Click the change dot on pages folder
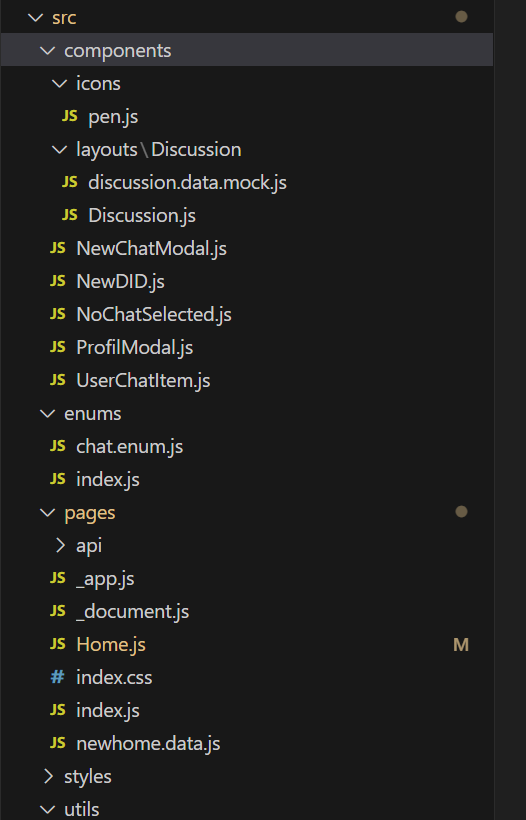 (x=461, y=511)
